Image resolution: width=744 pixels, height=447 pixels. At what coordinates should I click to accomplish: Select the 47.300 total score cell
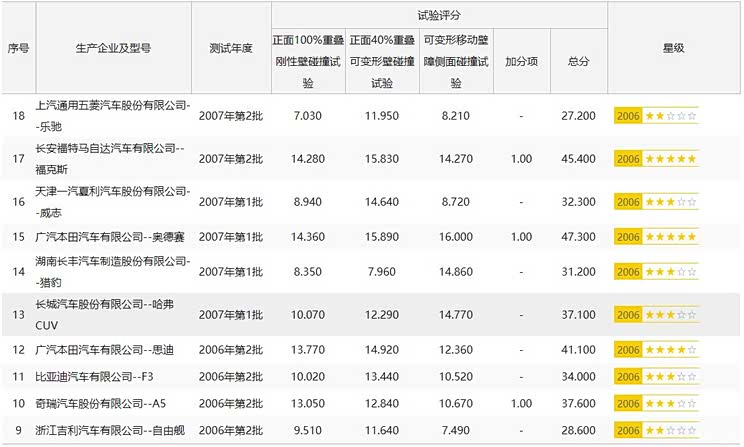[x=578, y=237]
